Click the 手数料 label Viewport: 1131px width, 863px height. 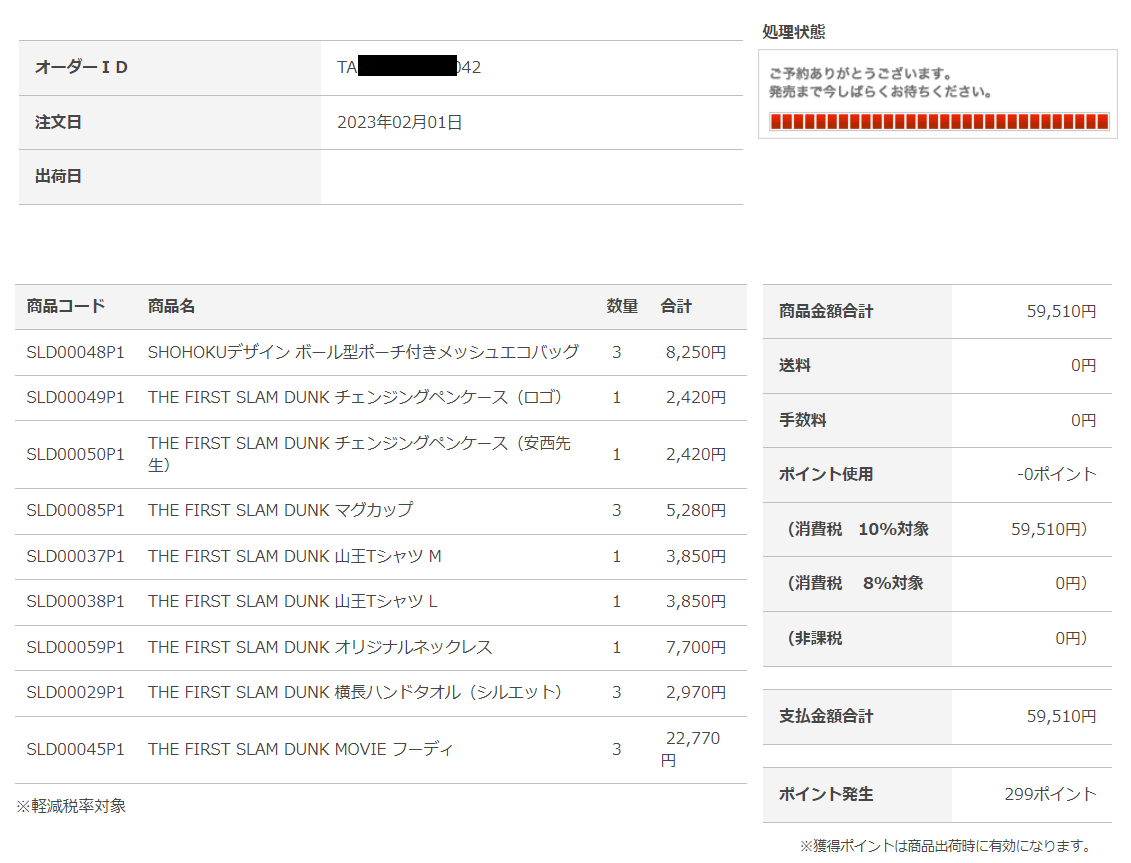(x=803, y=420)
